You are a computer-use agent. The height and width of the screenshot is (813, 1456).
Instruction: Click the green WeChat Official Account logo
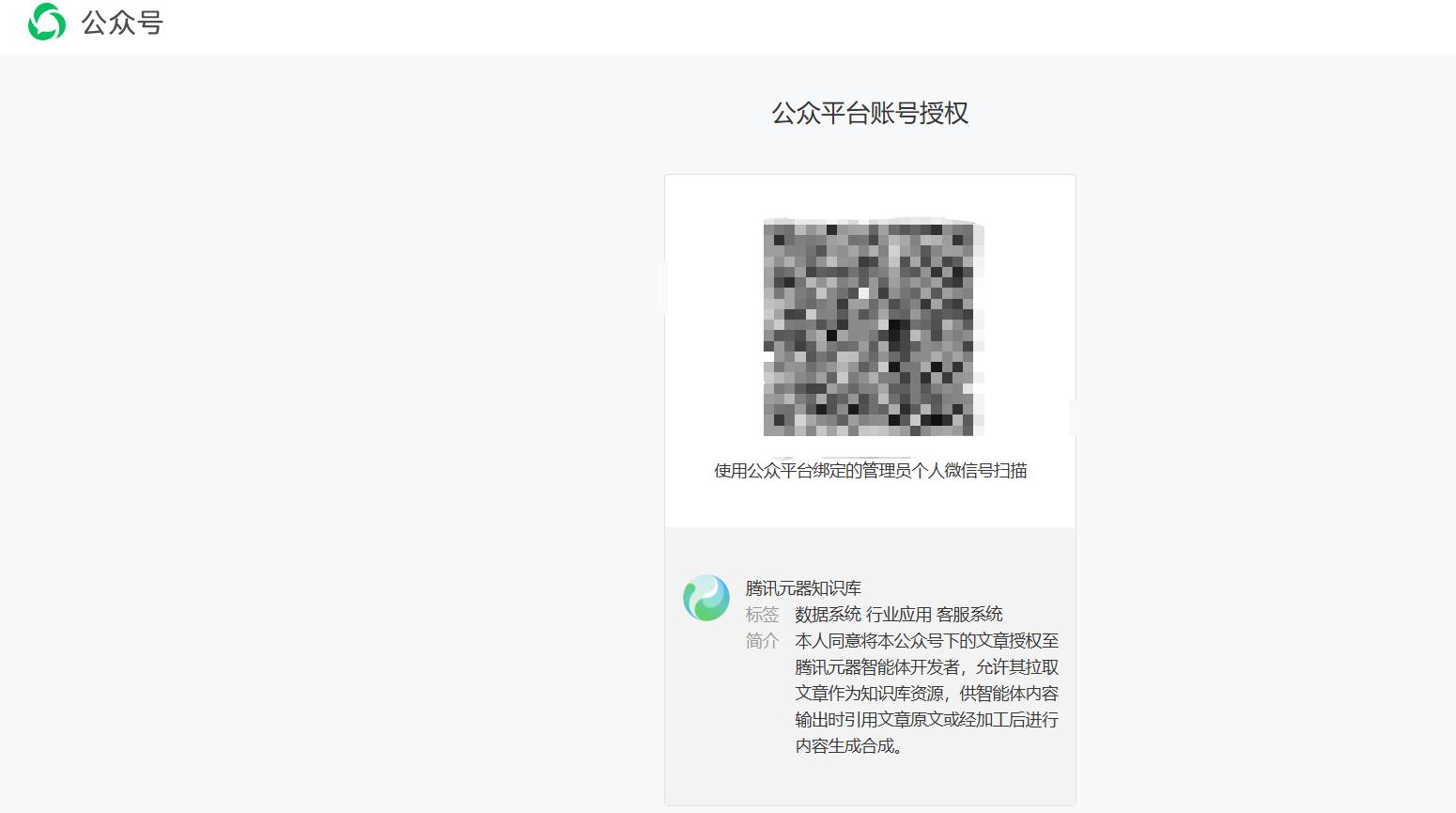coord(47,22)
